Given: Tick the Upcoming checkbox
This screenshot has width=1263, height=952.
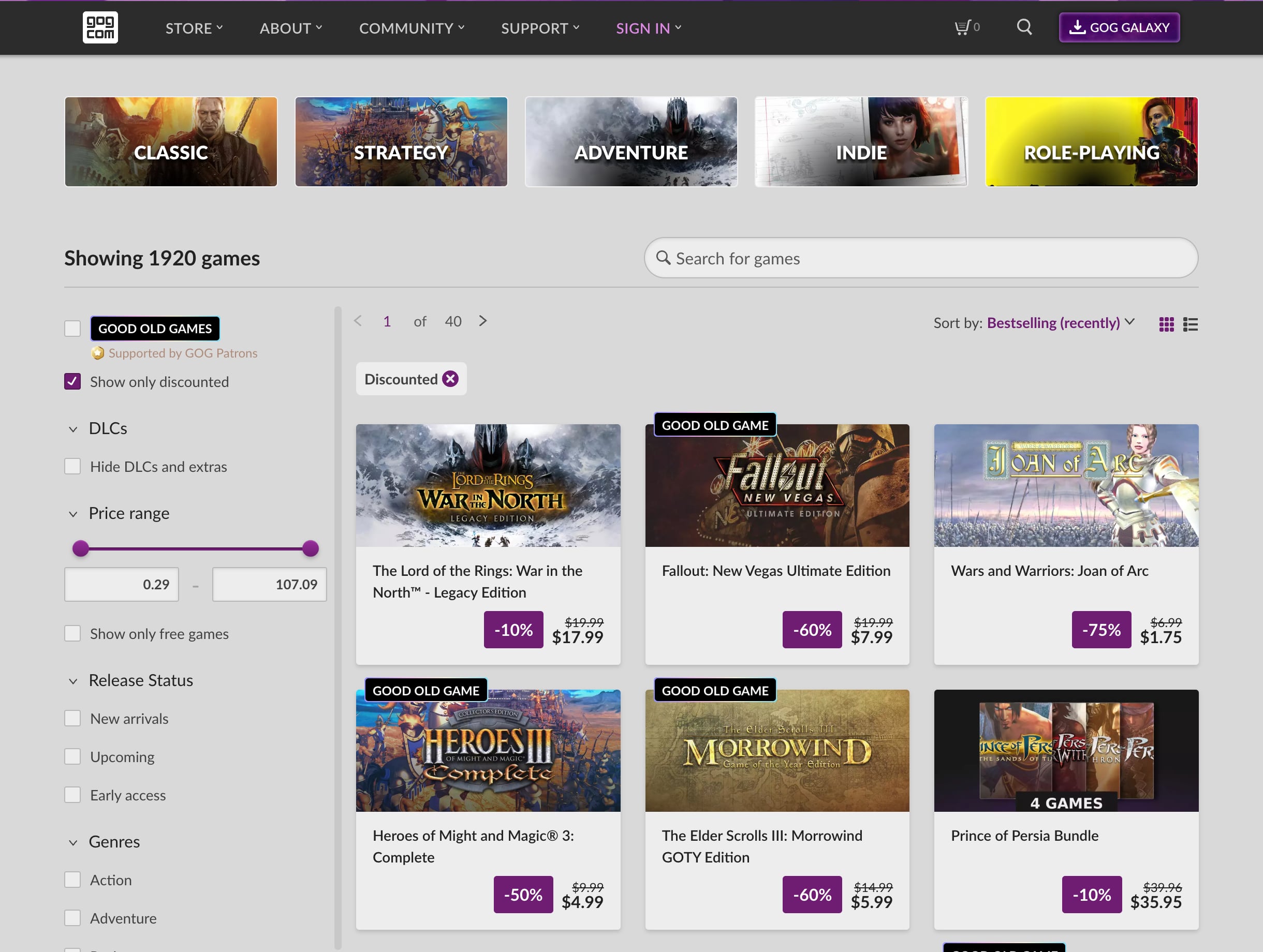Looking at the screenshot, I should pyautogui.click(x=72, y=756).
